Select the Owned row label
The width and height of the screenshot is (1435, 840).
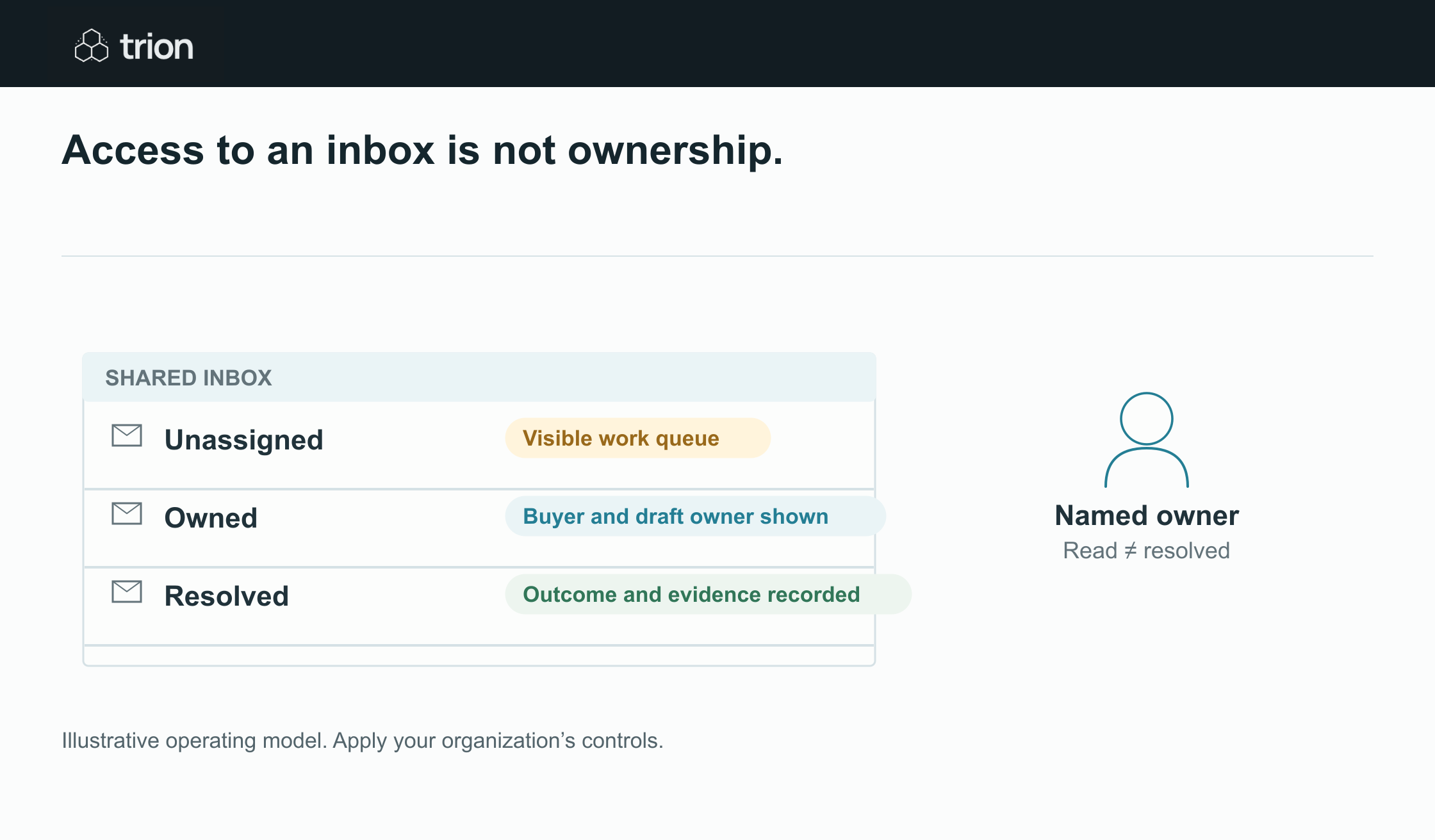[211, 518]
